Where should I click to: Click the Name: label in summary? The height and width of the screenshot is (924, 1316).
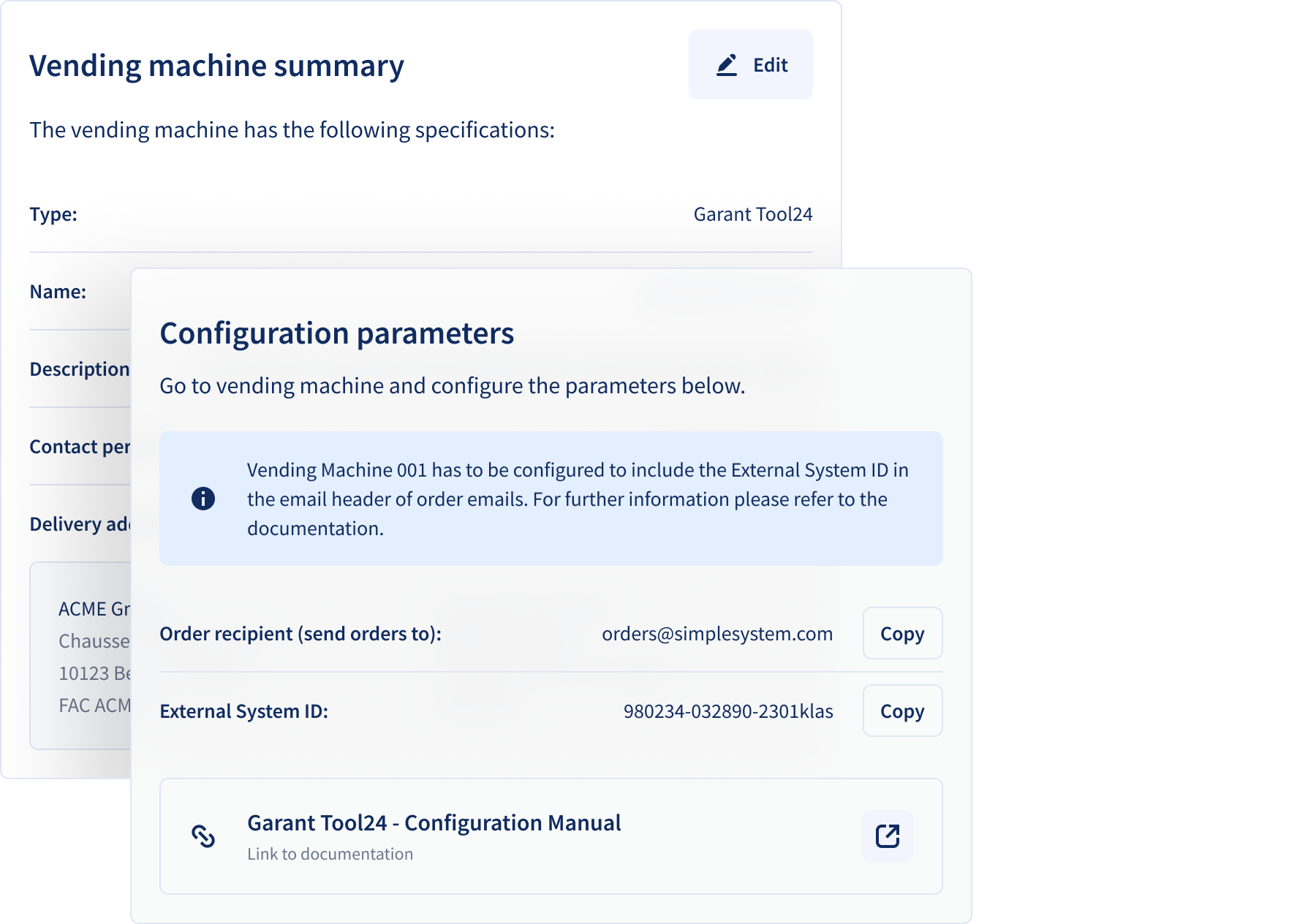coord(58,292)
